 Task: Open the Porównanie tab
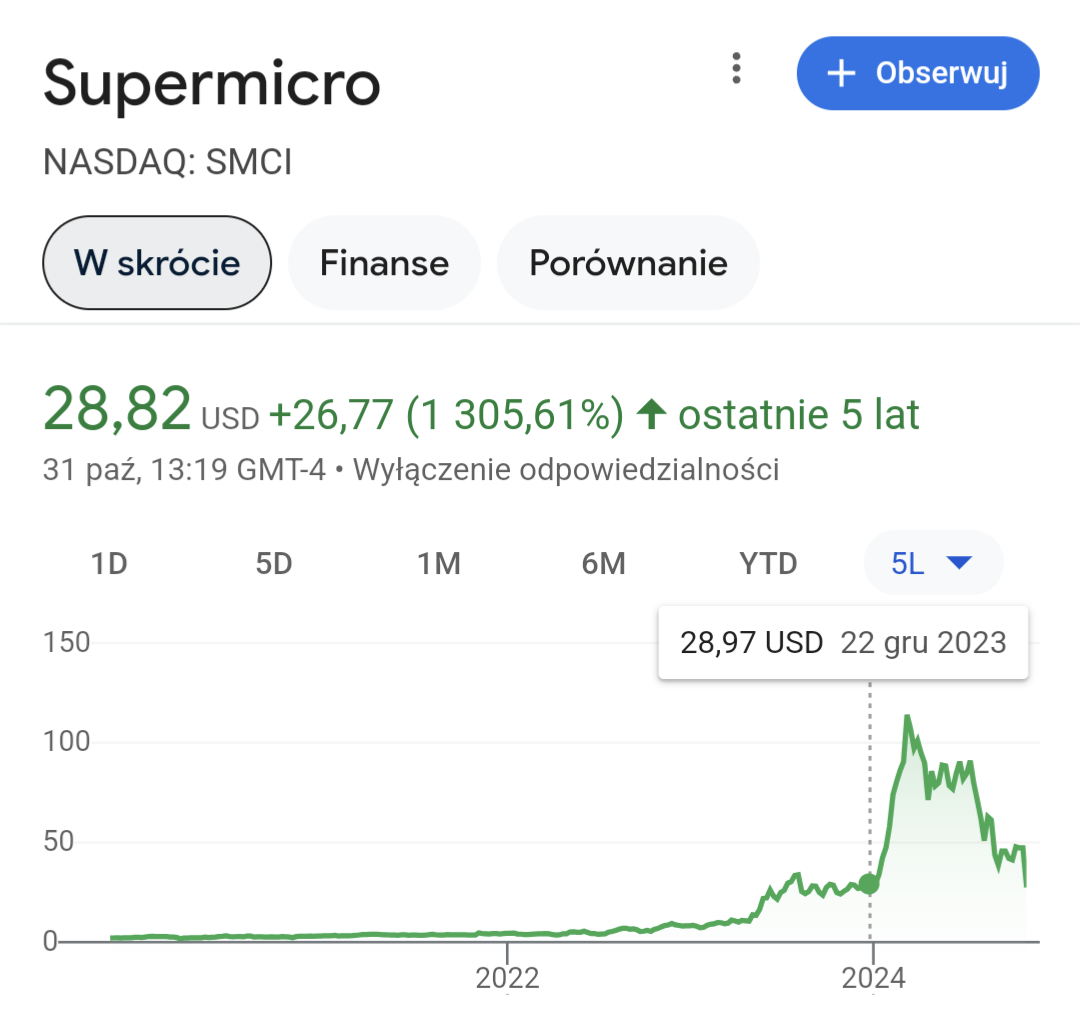[x=628, y=263]
